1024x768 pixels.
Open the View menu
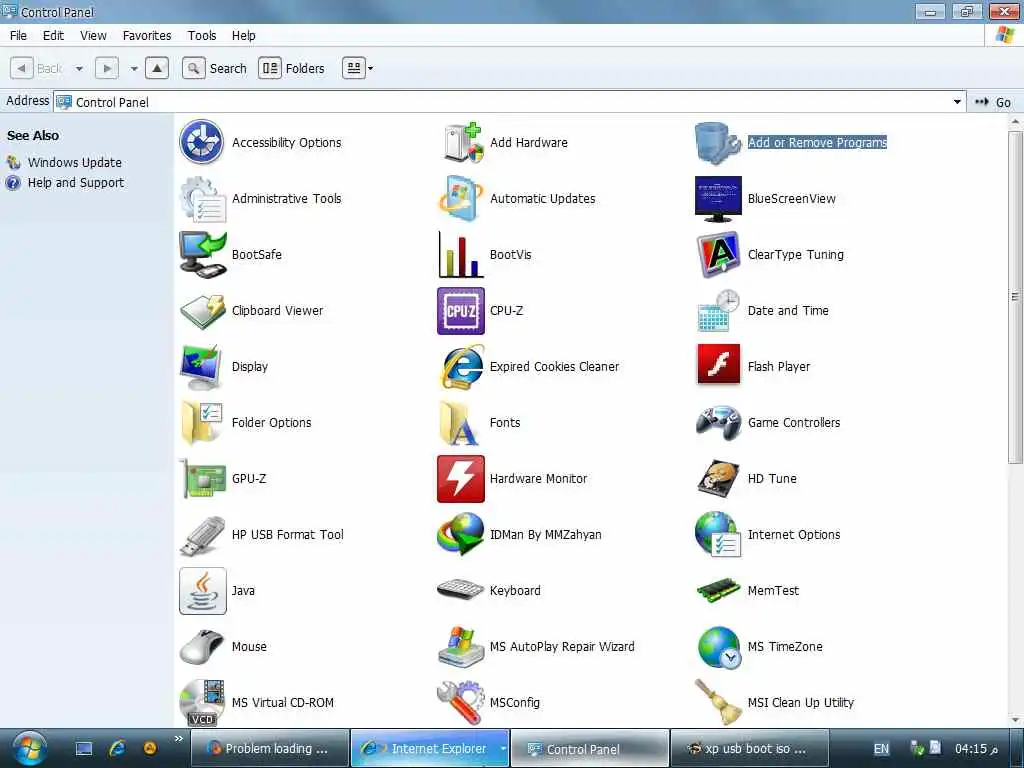click(93, 35)
